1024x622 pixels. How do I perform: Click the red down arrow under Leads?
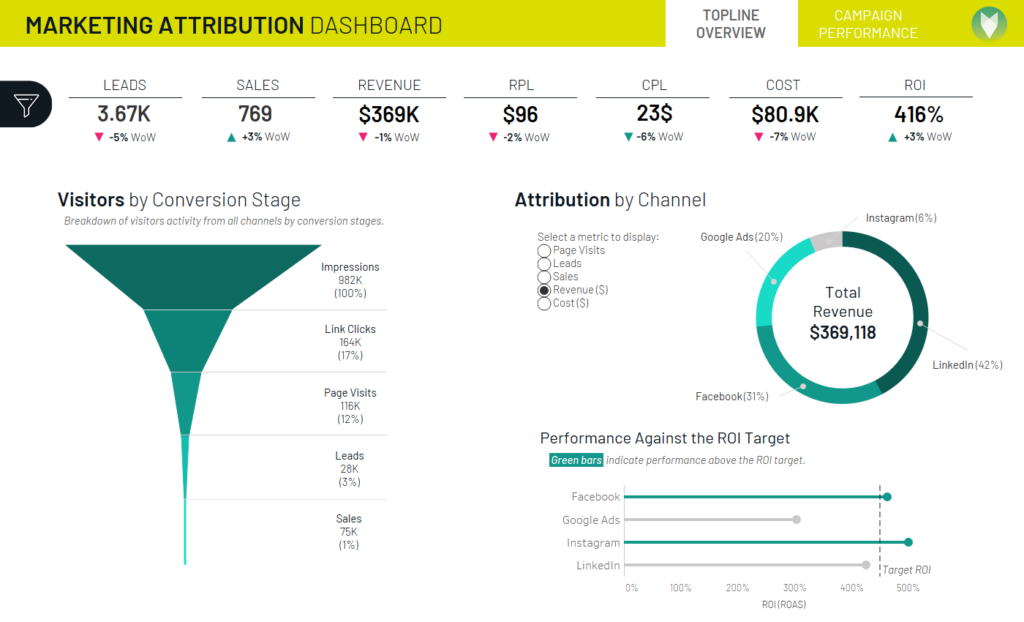click(99, 137)
